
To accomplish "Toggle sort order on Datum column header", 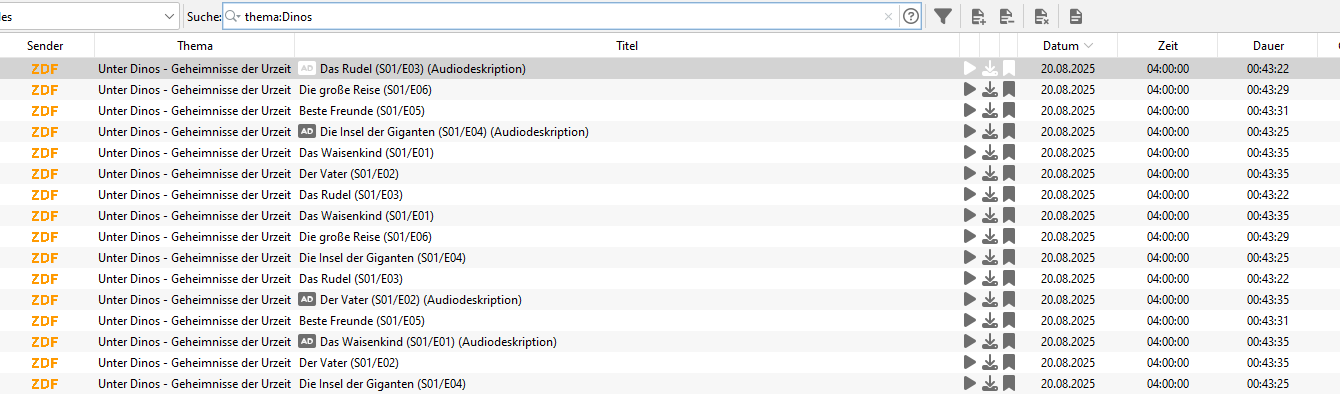I will pos(1067,46).
